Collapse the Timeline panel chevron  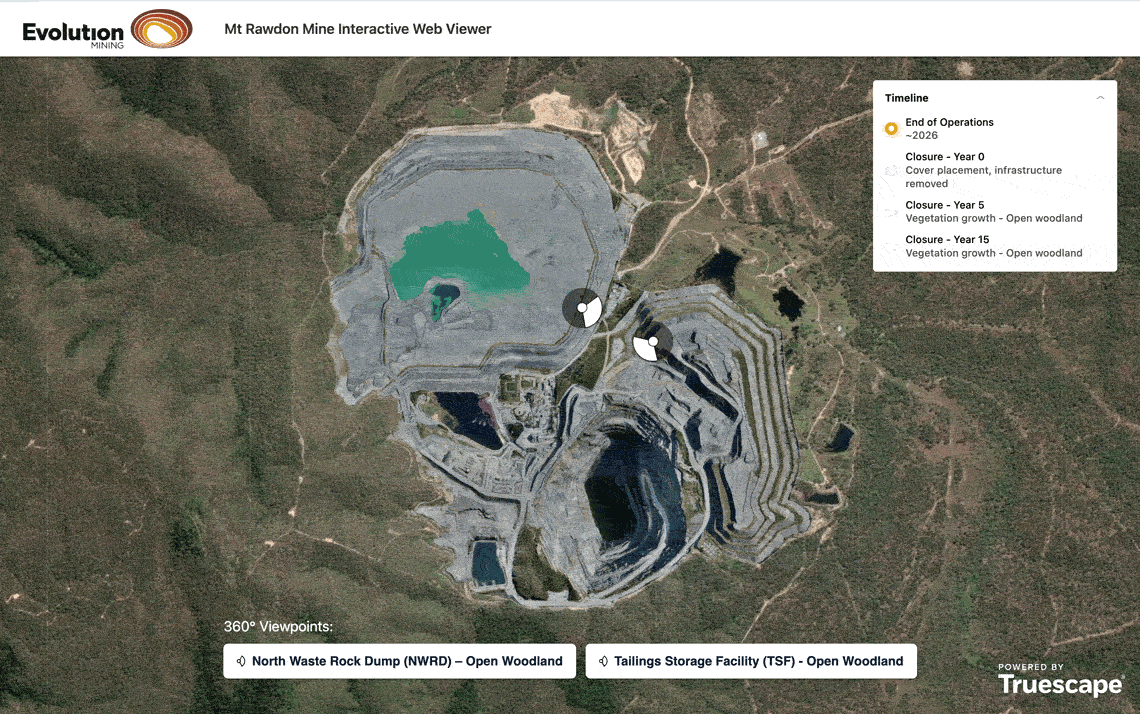1100,97
